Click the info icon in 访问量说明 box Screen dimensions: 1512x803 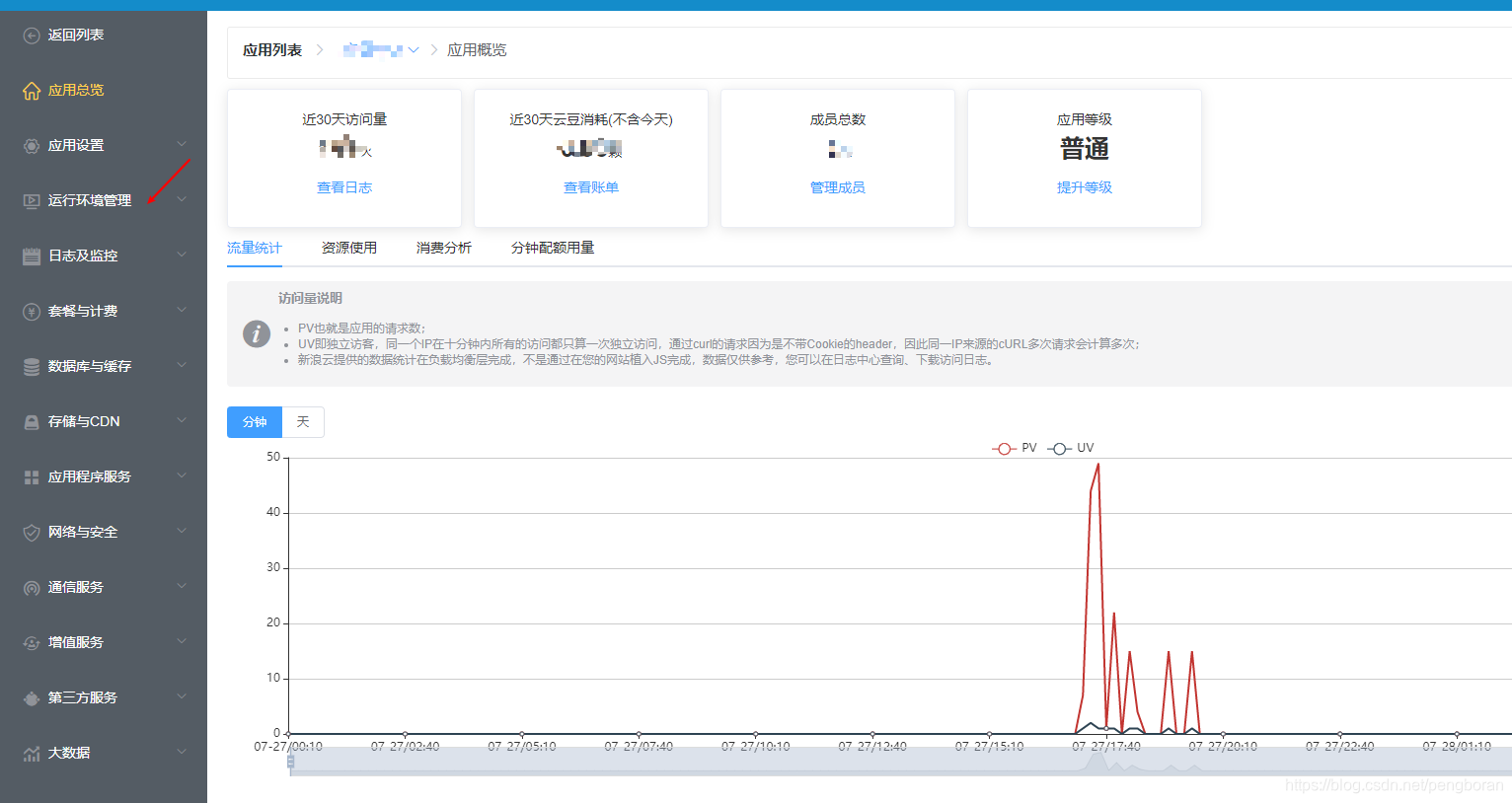(x=257, y=333)
